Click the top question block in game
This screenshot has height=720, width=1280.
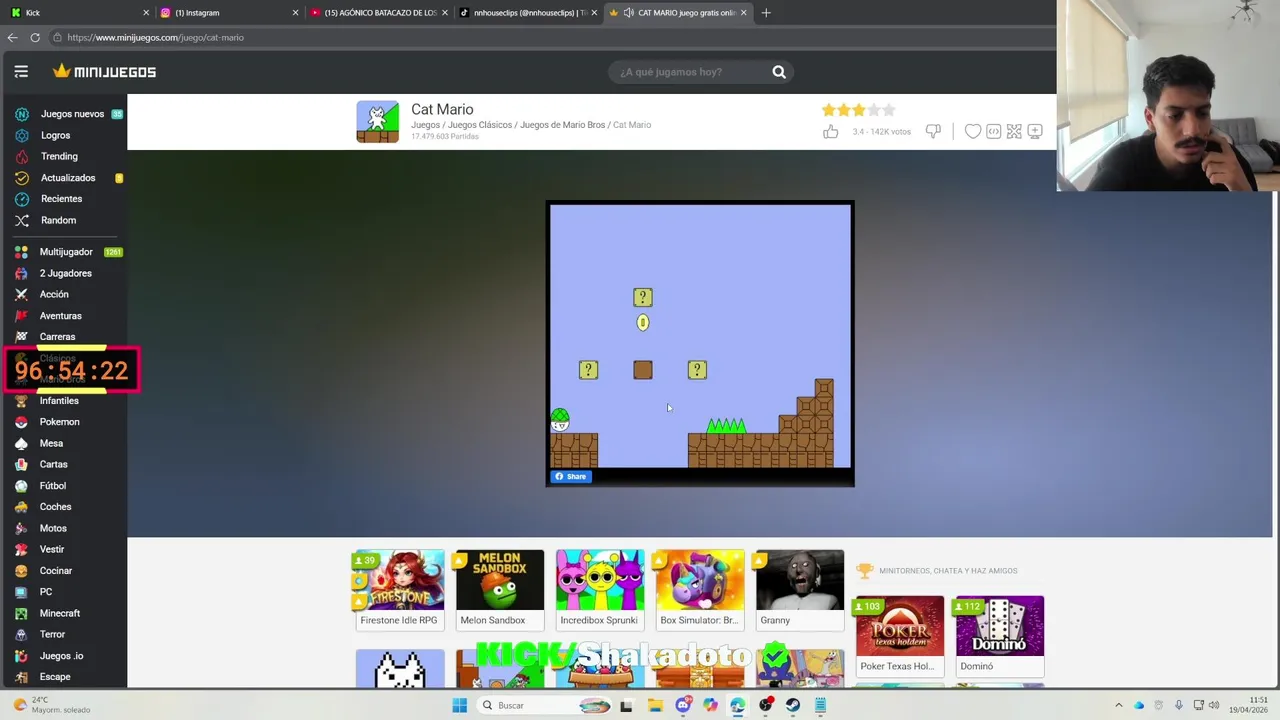coord(643,297)
